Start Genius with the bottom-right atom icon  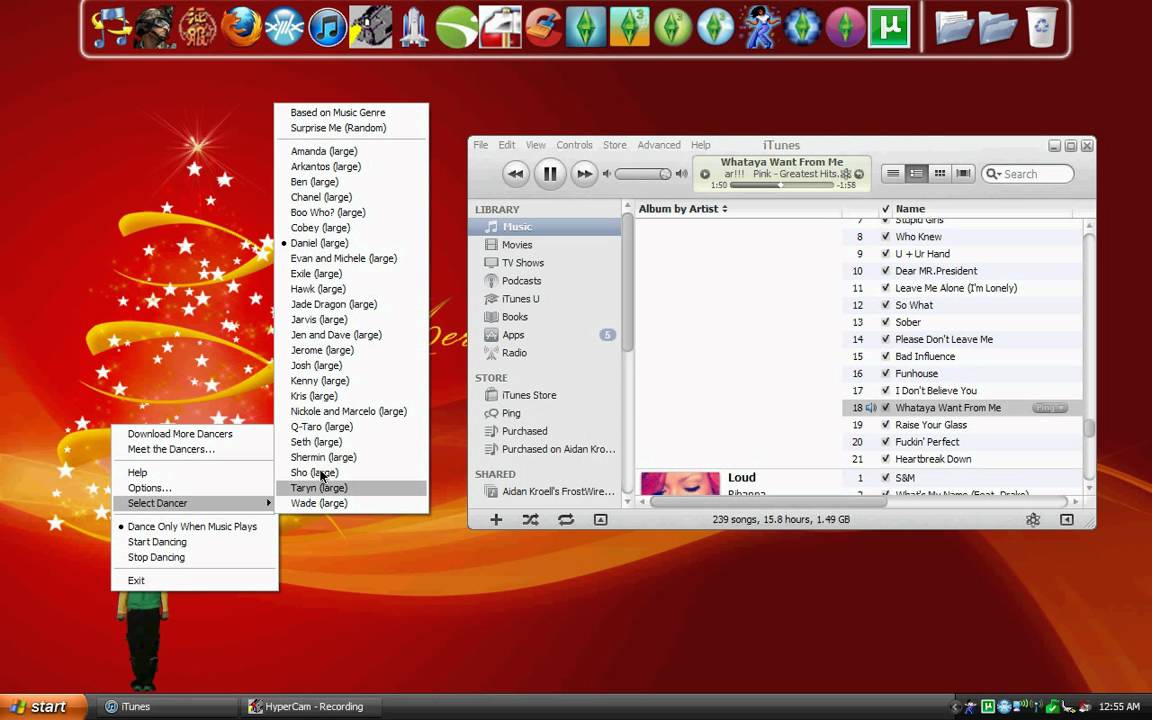tap(1033, 519)
